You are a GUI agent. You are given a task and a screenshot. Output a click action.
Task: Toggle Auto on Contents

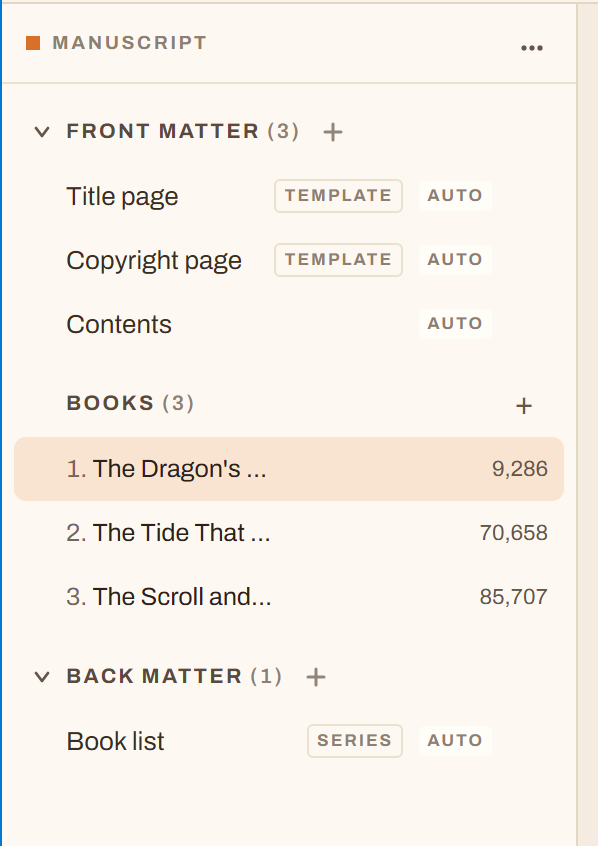455,324
